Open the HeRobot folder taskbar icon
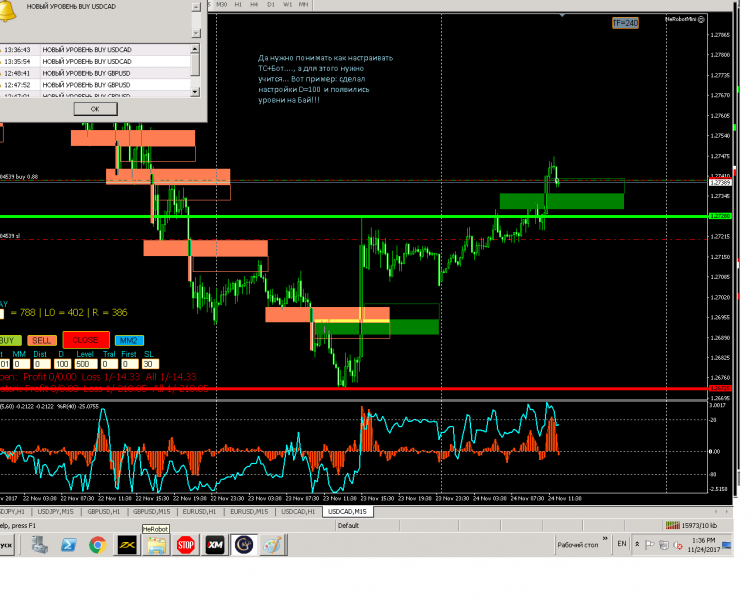The width and height of the screenshot is (750, 600). 156,545
